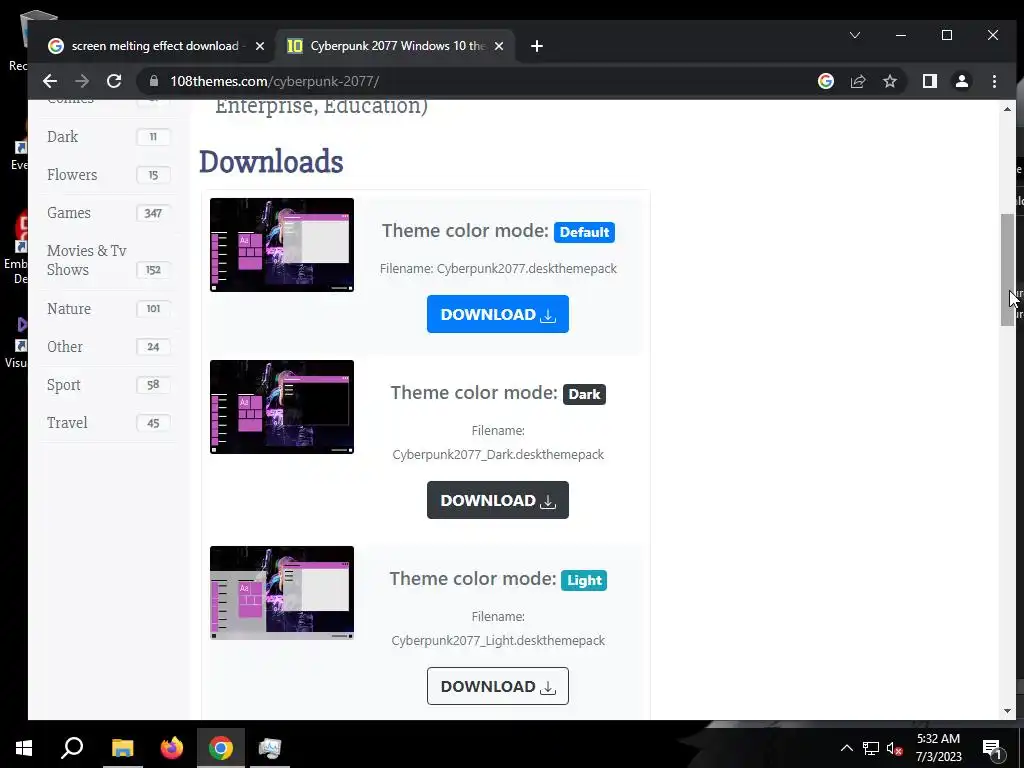Open the Flowers category link
Image resolution: width=1024 pixels, height=768 pixels.
(72, 174)
